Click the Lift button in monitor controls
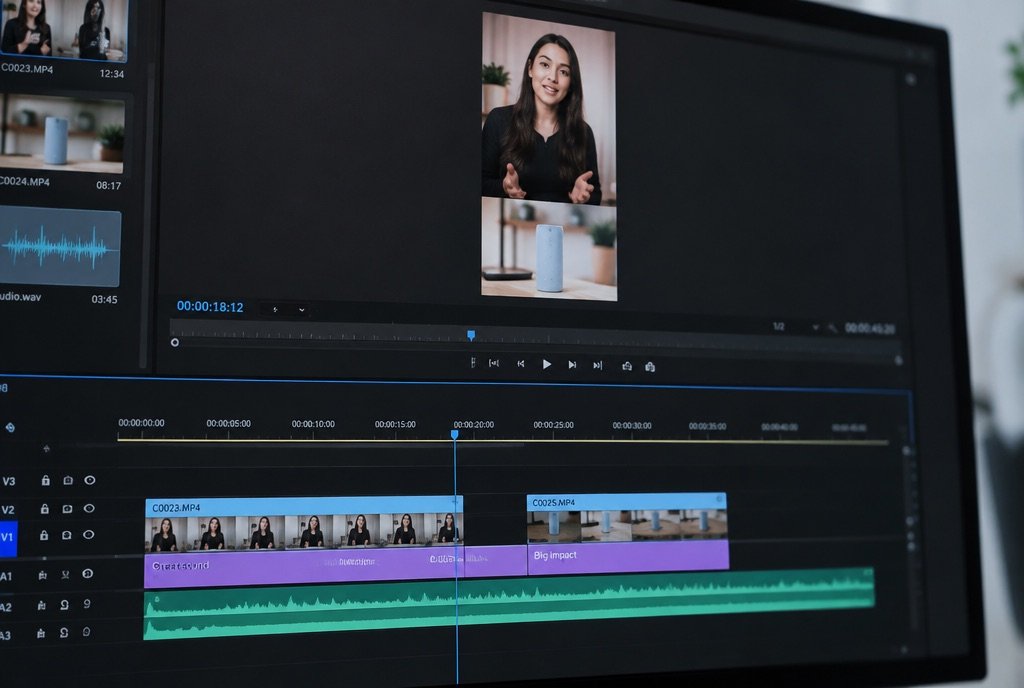Screen dimensions: 1024x688 tap(627, 366)
